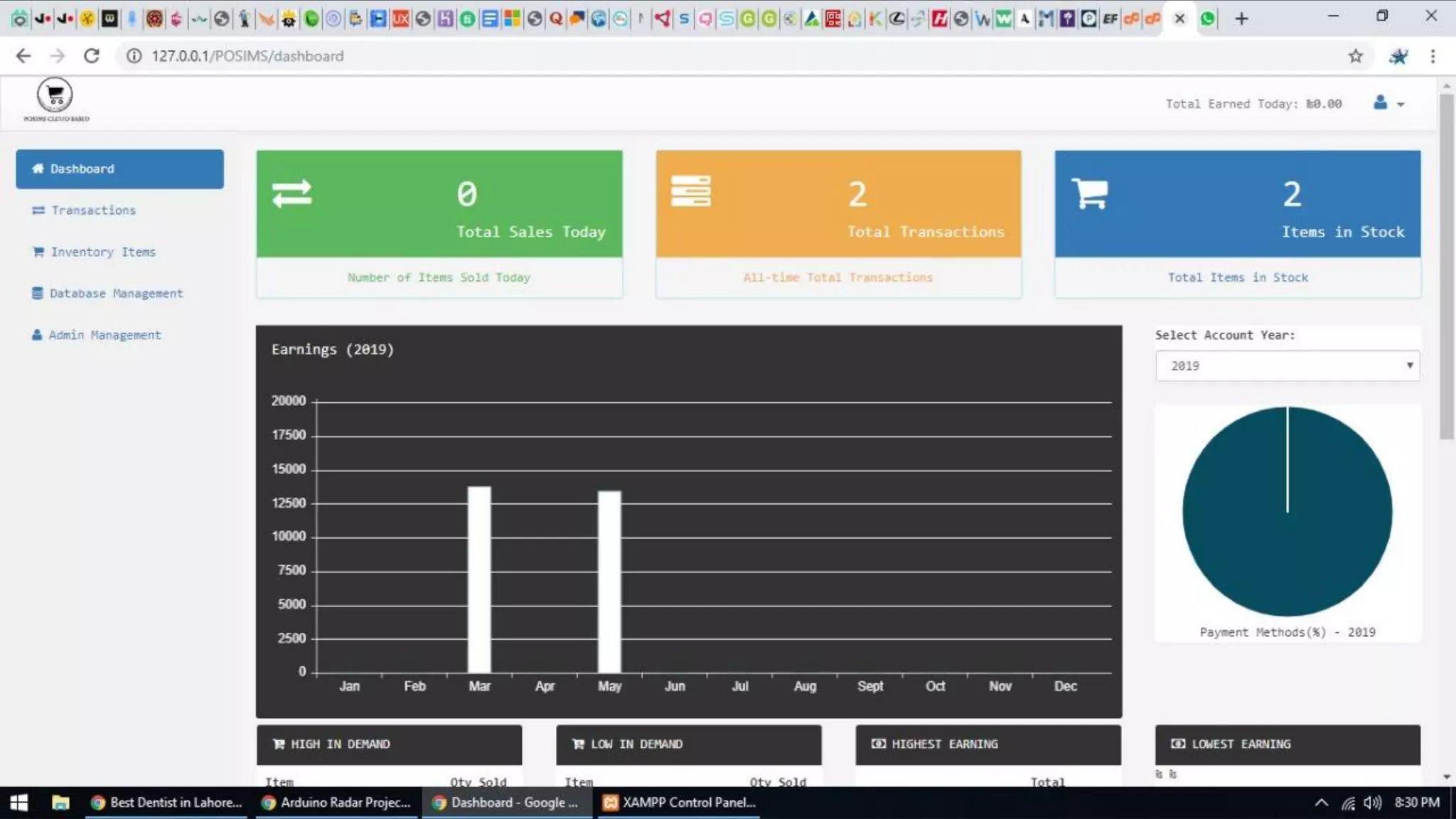Open Database Management section
The image size is (1456, 819).
[107, 293]
